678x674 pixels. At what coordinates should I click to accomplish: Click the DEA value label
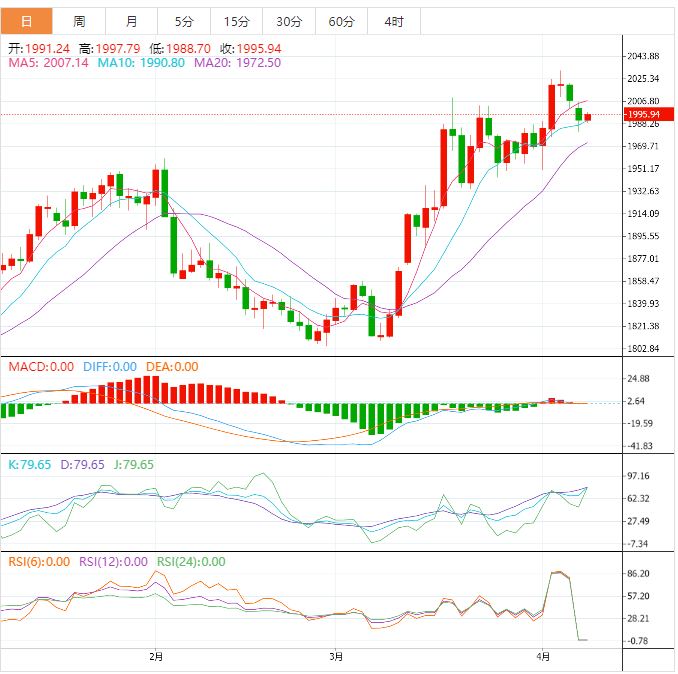(x=172, y=367)
